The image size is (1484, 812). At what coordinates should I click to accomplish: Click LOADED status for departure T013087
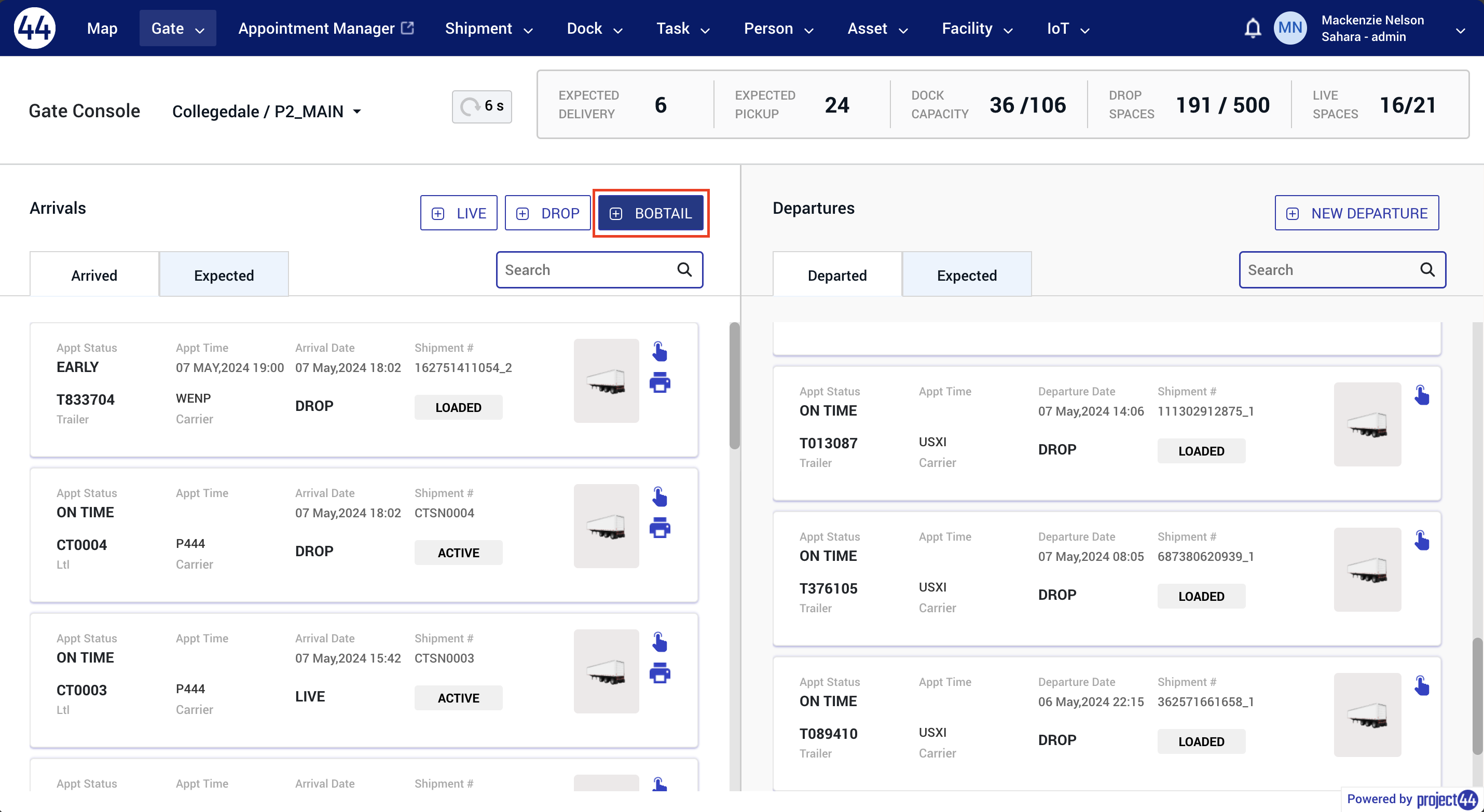[1201, 451]
